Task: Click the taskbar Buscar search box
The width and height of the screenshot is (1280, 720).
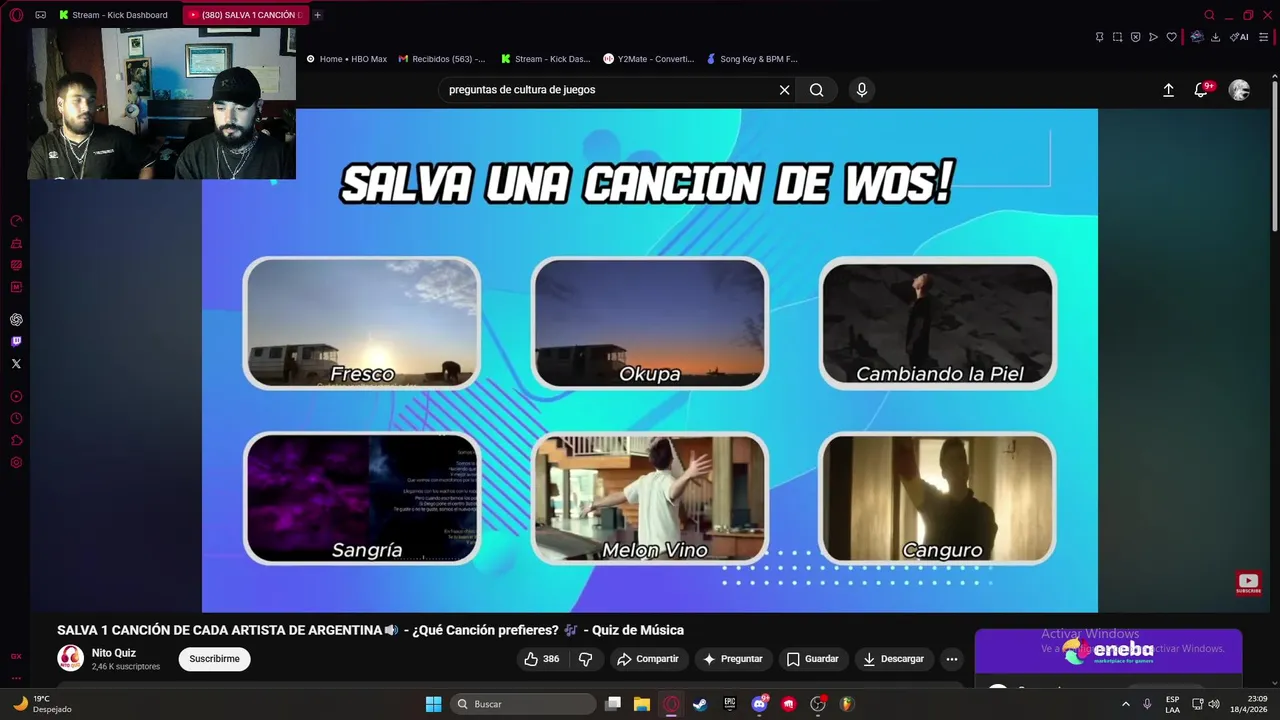Action: tap(523, 704)
